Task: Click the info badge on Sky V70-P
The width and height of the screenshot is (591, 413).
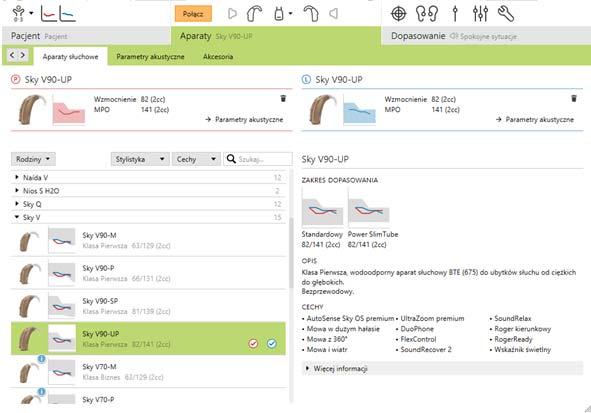Action: click(x=41, y=392)
